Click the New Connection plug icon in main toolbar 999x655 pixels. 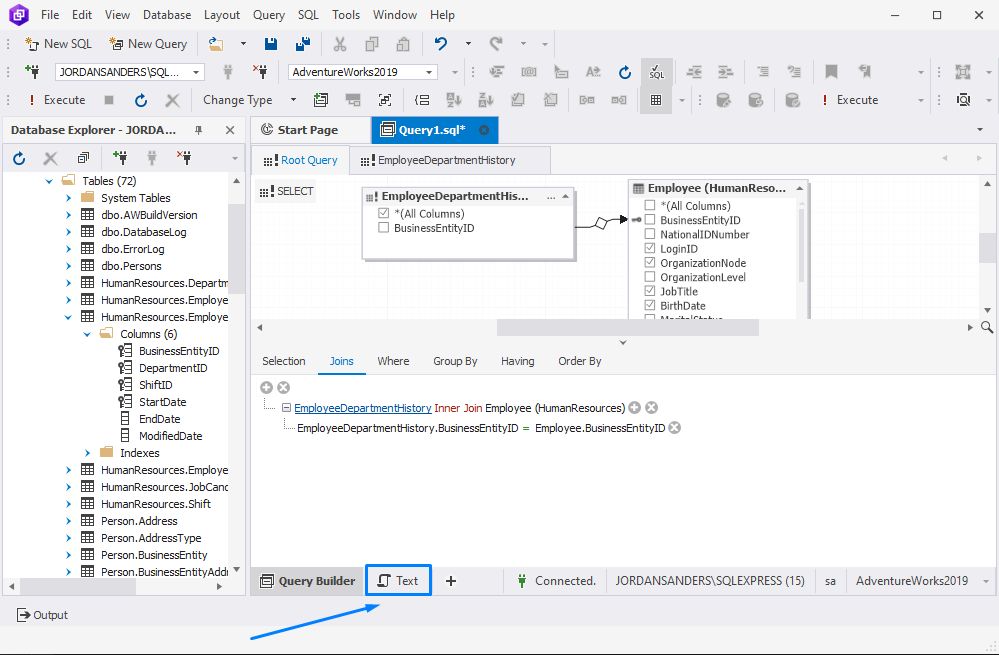pyautogui.click(x=32, y=72)
